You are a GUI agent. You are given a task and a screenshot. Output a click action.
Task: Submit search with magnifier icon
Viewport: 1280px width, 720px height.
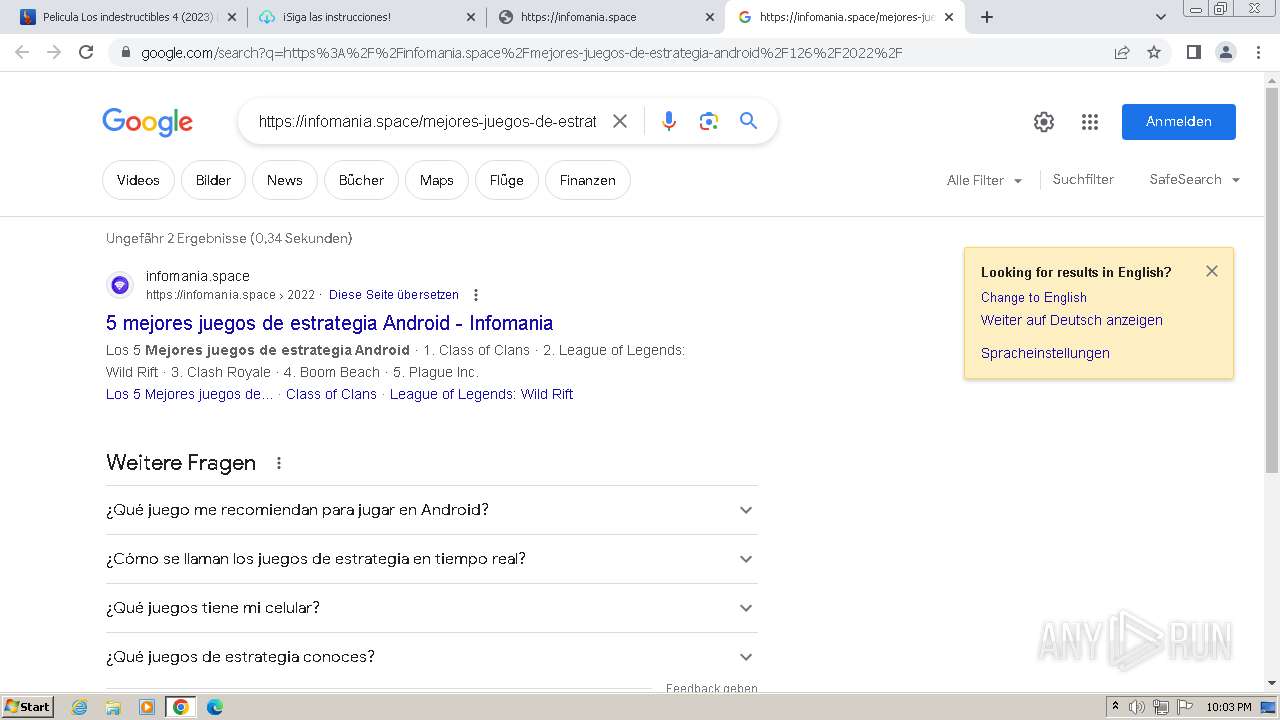tap(748, 121)
